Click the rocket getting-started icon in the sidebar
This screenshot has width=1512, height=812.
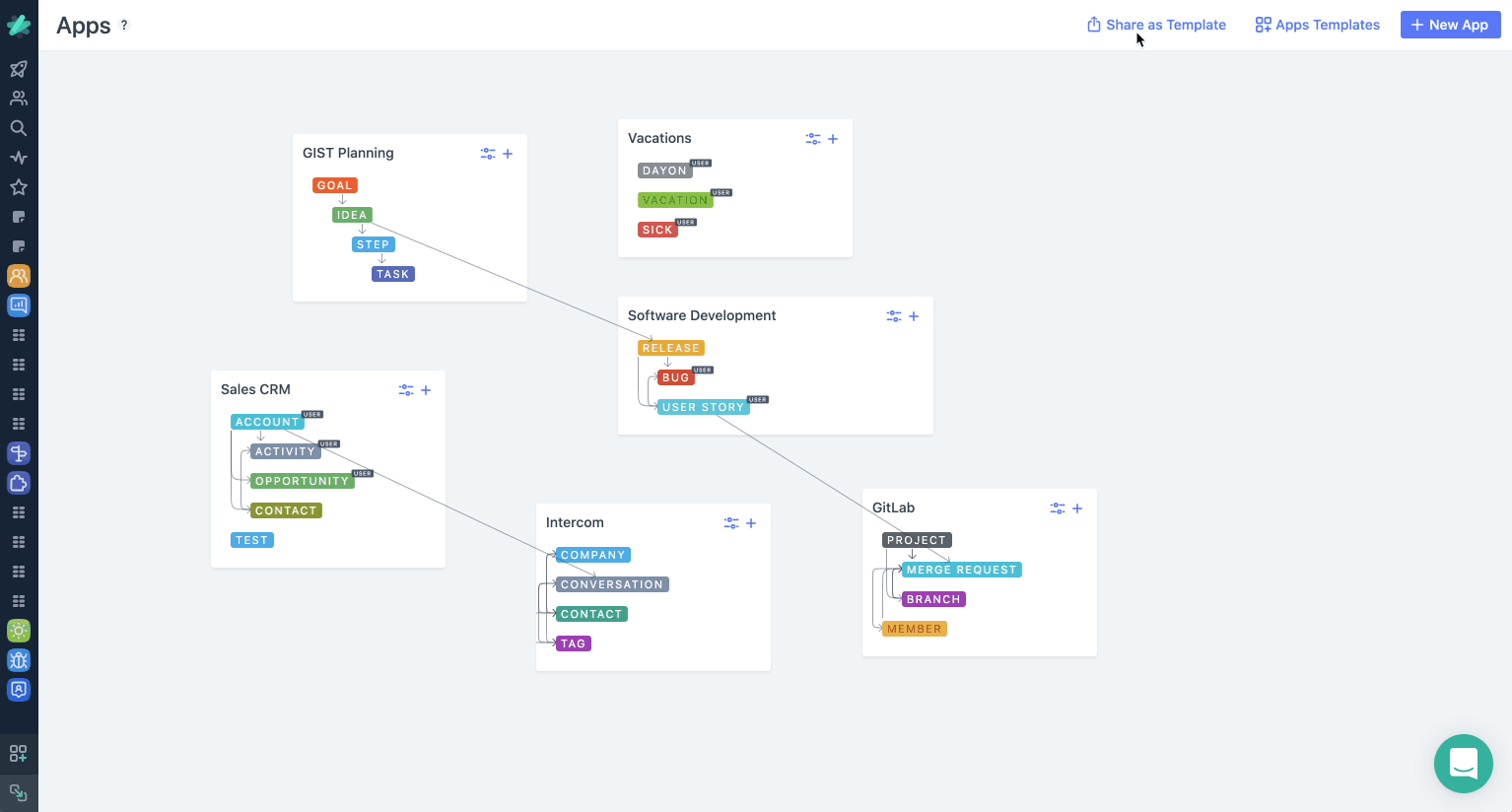[x=18, y=68]
